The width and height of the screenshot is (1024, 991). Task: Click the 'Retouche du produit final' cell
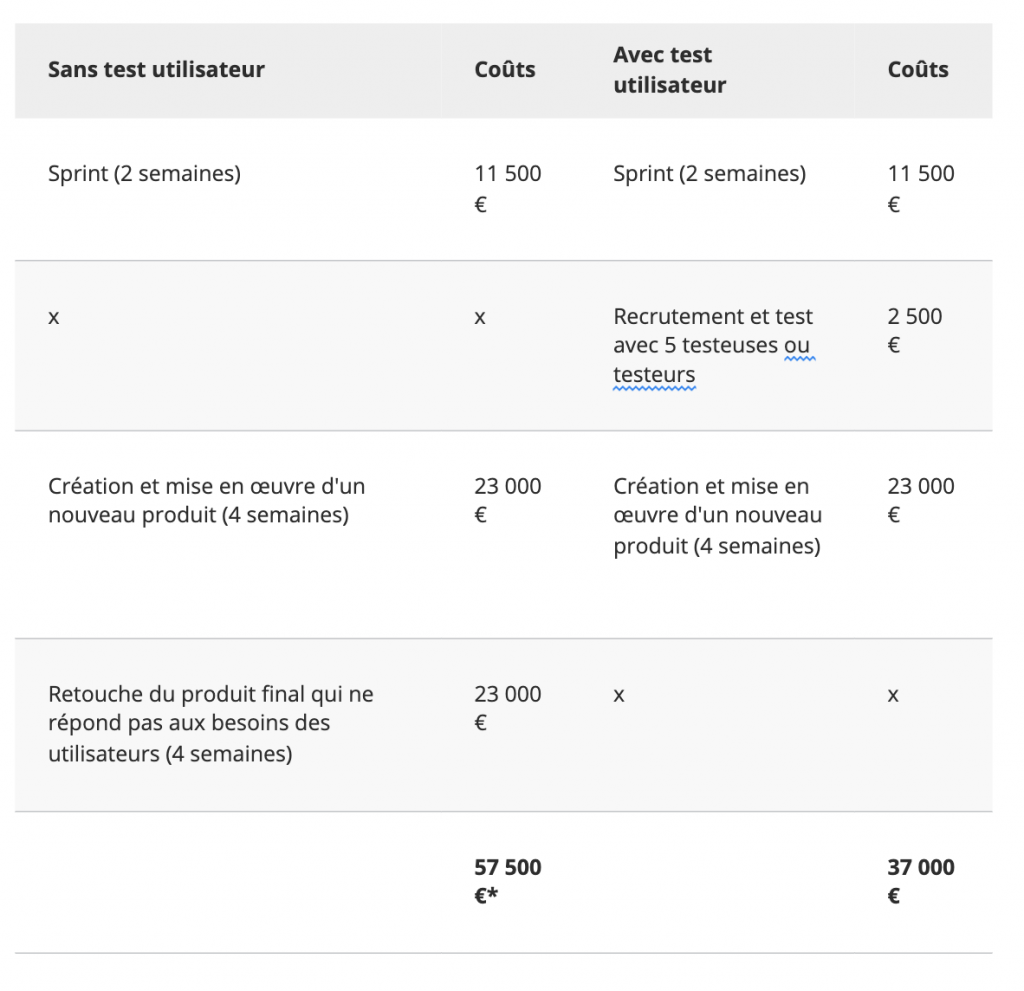pyautogui.click(x=211, y=724)
